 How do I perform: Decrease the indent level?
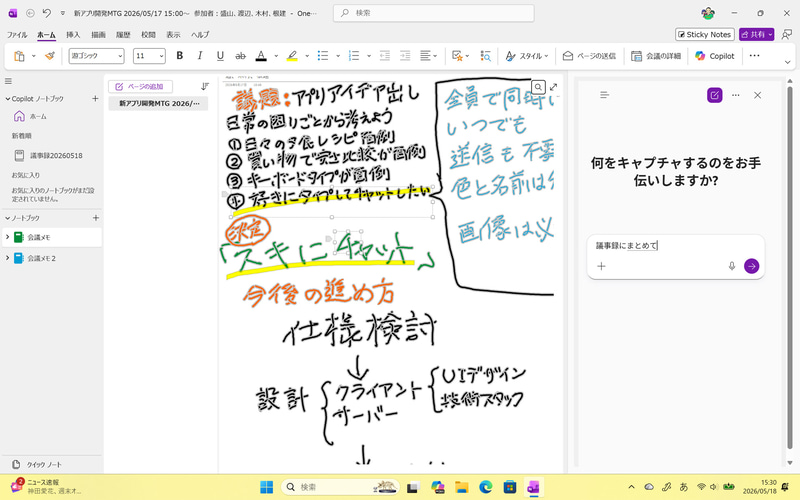click(x=385, y=56)
